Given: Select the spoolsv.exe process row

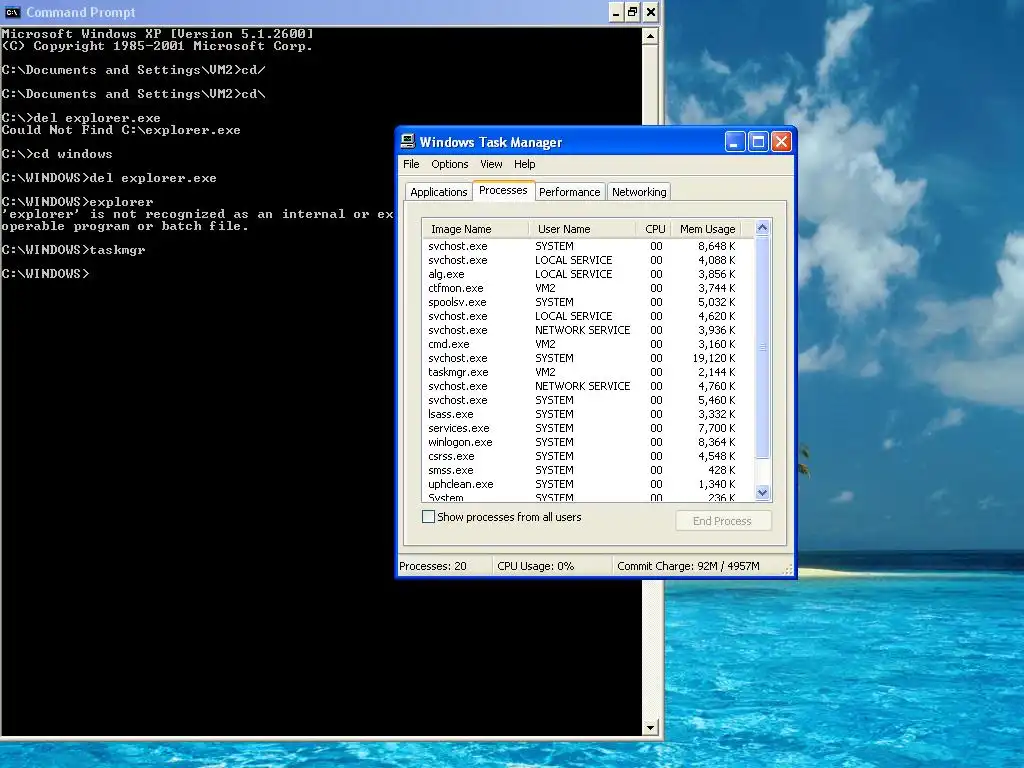Looking at the screenshot, I should pyautogui.click(x=588, y=302).
